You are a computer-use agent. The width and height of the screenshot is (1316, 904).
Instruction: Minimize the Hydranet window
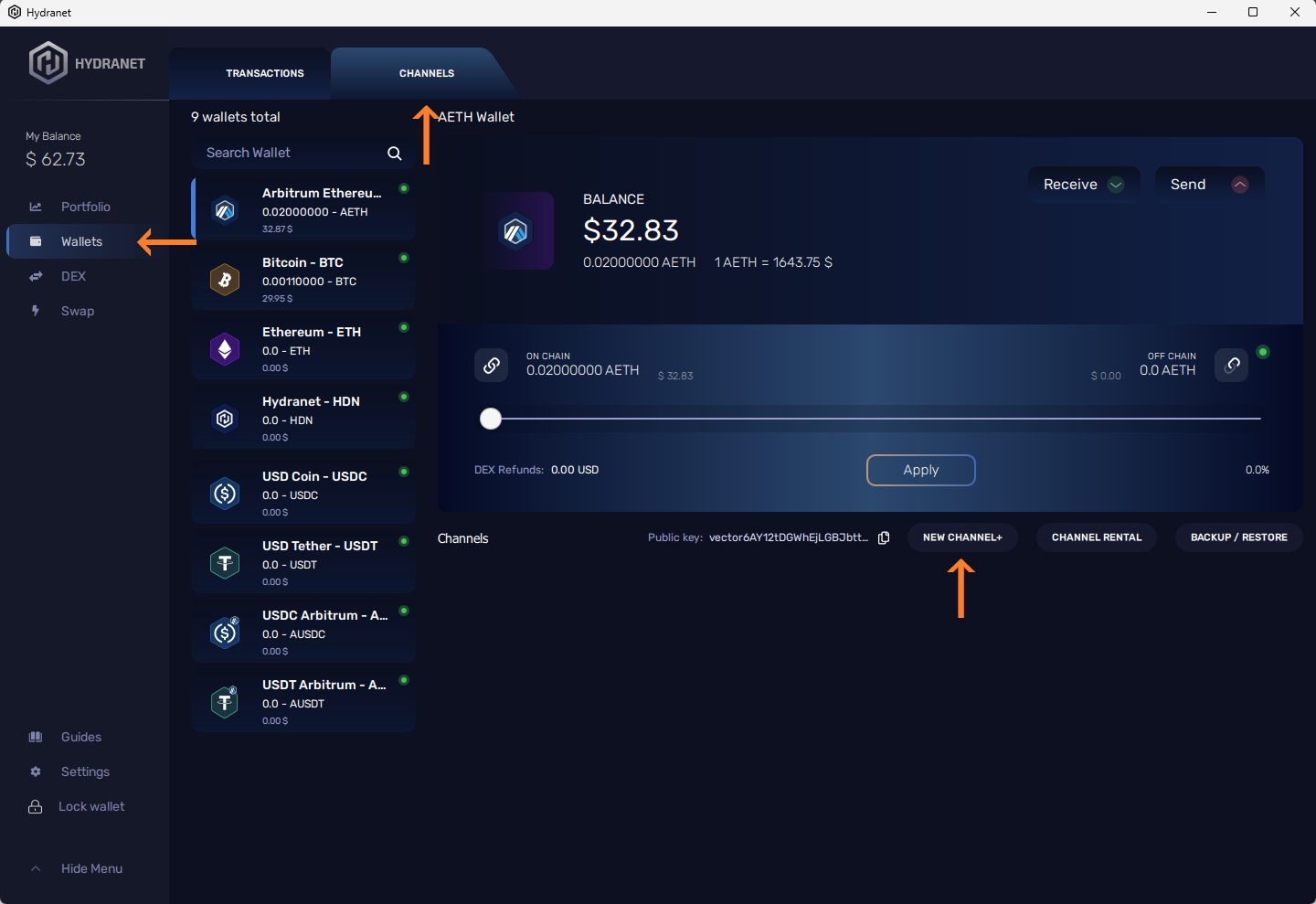(1212, 12)
